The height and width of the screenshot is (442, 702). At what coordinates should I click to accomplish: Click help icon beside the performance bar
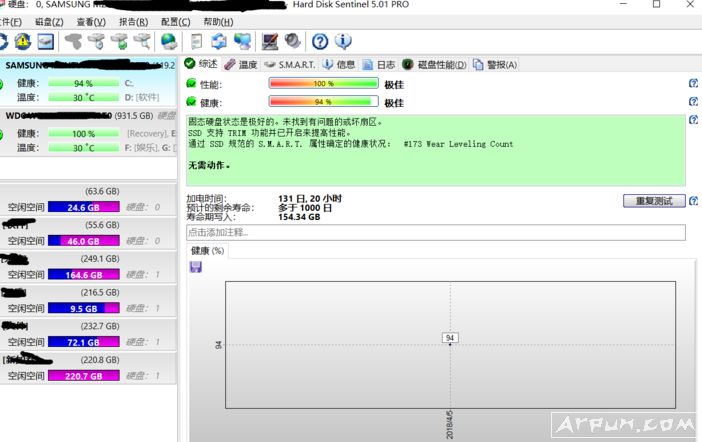(693, 84)
